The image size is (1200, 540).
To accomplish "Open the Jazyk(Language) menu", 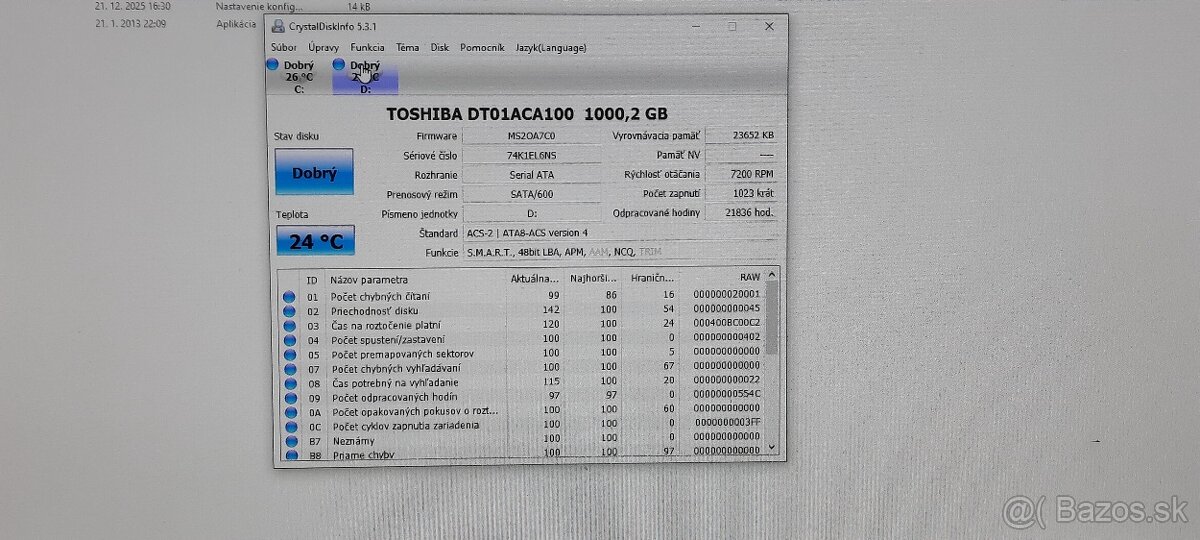I will (x=551, y=47).
